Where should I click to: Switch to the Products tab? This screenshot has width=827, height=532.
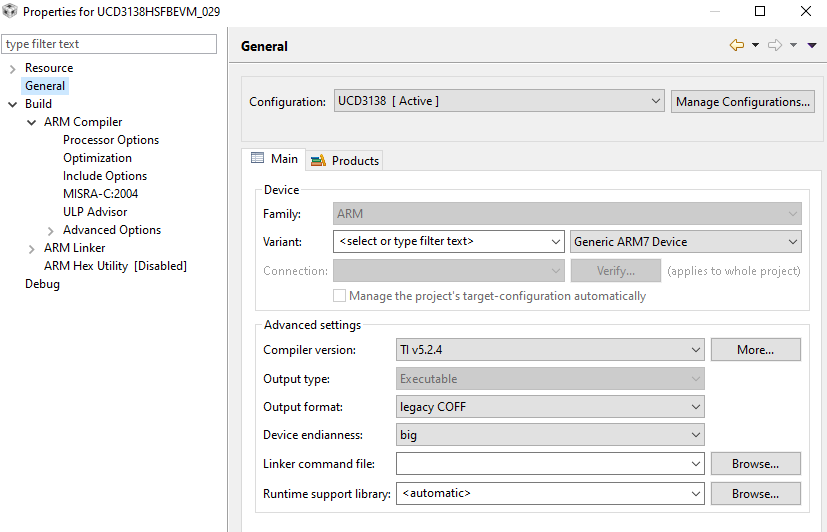coord(345,160)
